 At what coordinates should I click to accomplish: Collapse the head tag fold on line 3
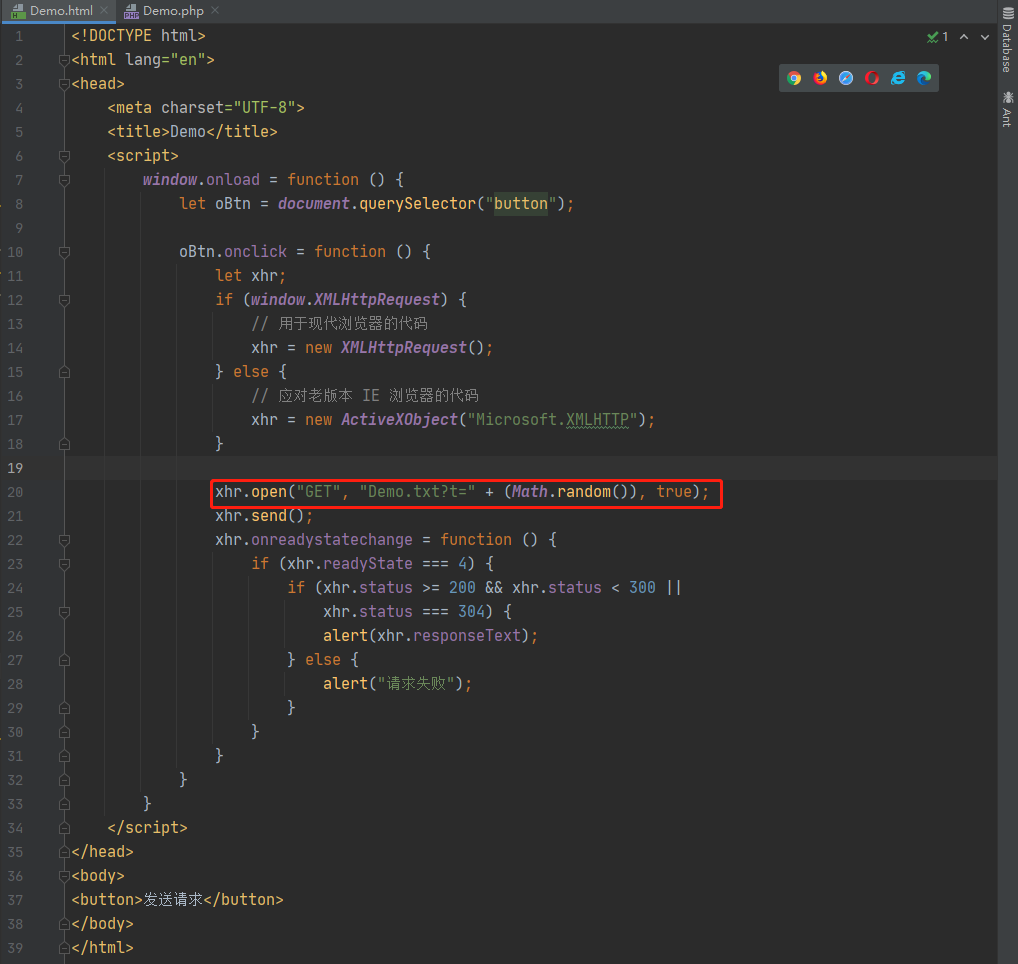(64, 84)
